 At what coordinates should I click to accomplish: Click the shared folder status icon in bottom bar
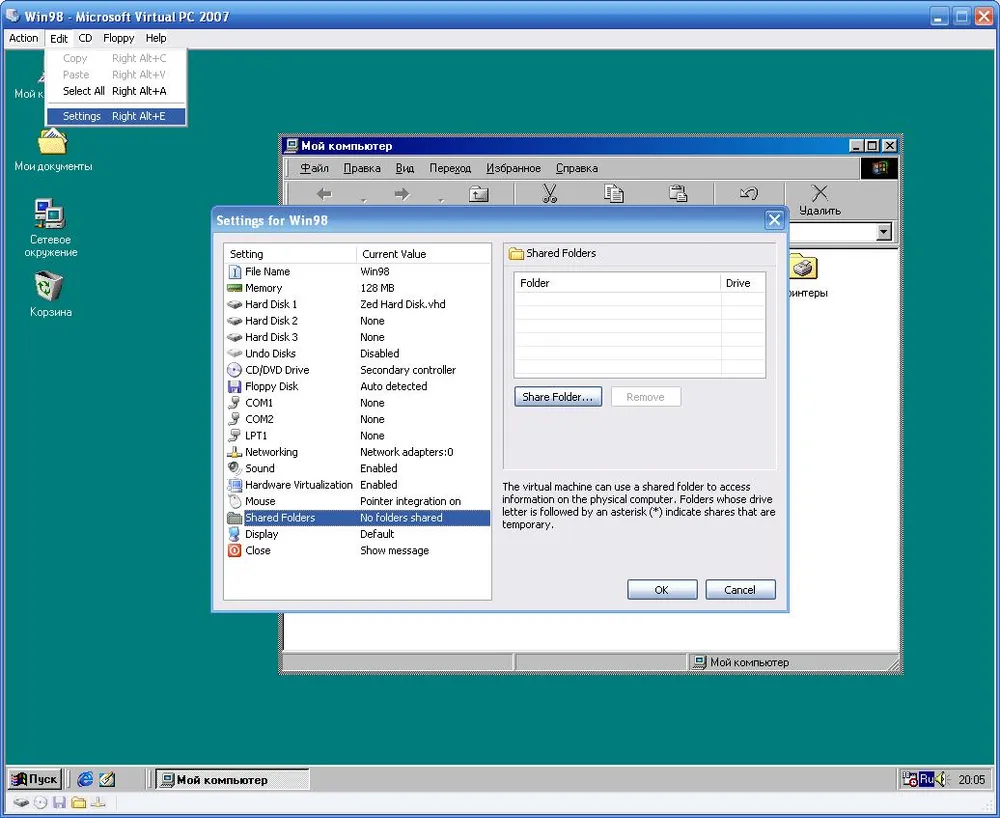(78, 802)
